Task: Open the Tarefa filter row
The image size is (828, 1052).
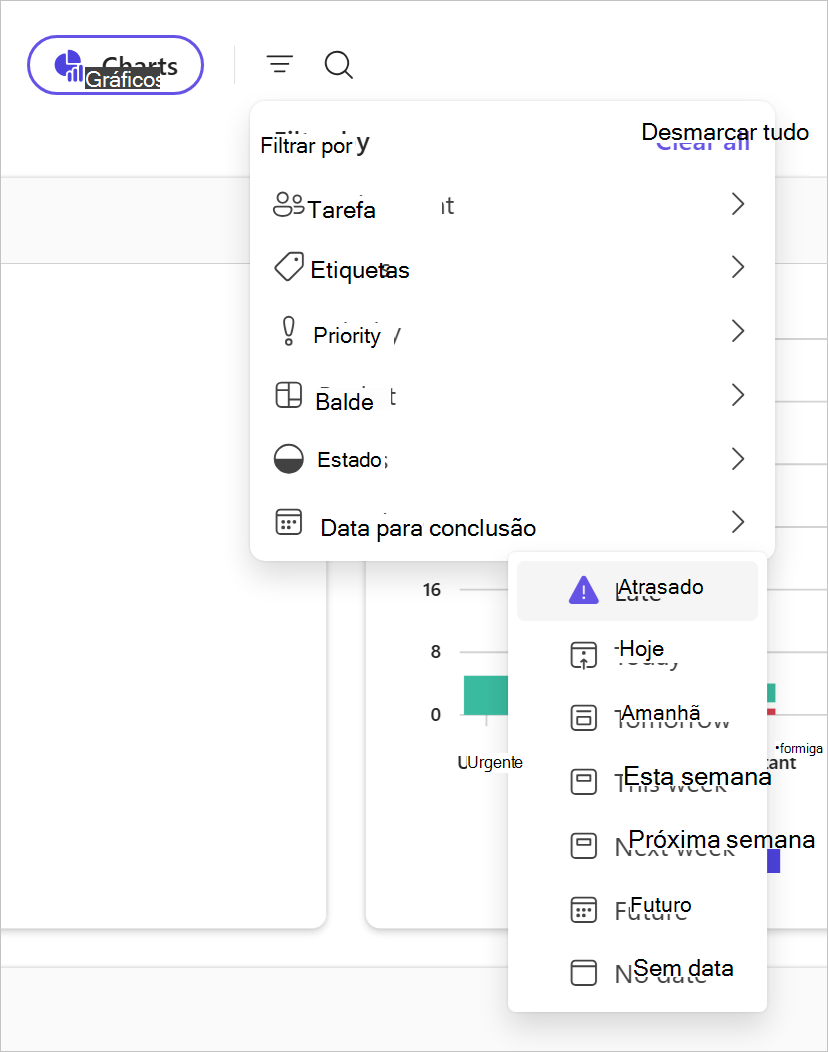Action: pyautogui.click(x=511, y=205)
